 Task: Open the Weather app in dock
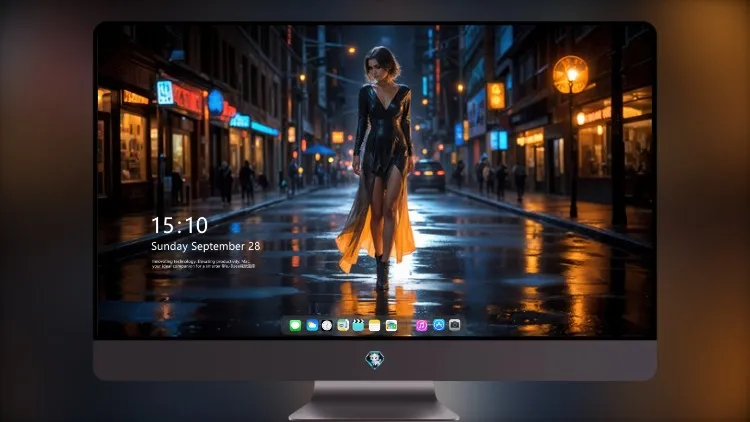[312, 325]
